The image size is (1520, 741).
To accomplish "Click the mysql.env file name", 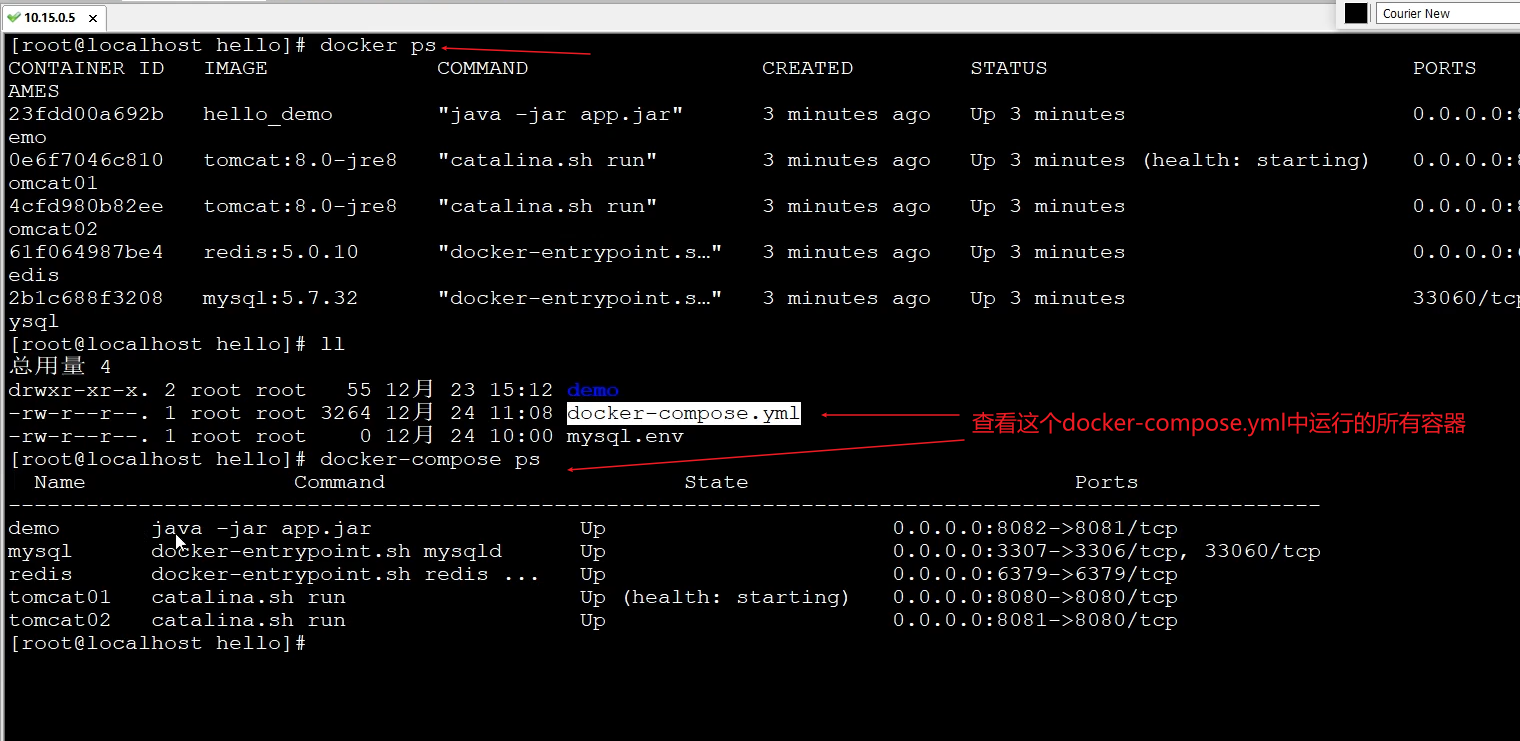I will coord(625,437).
